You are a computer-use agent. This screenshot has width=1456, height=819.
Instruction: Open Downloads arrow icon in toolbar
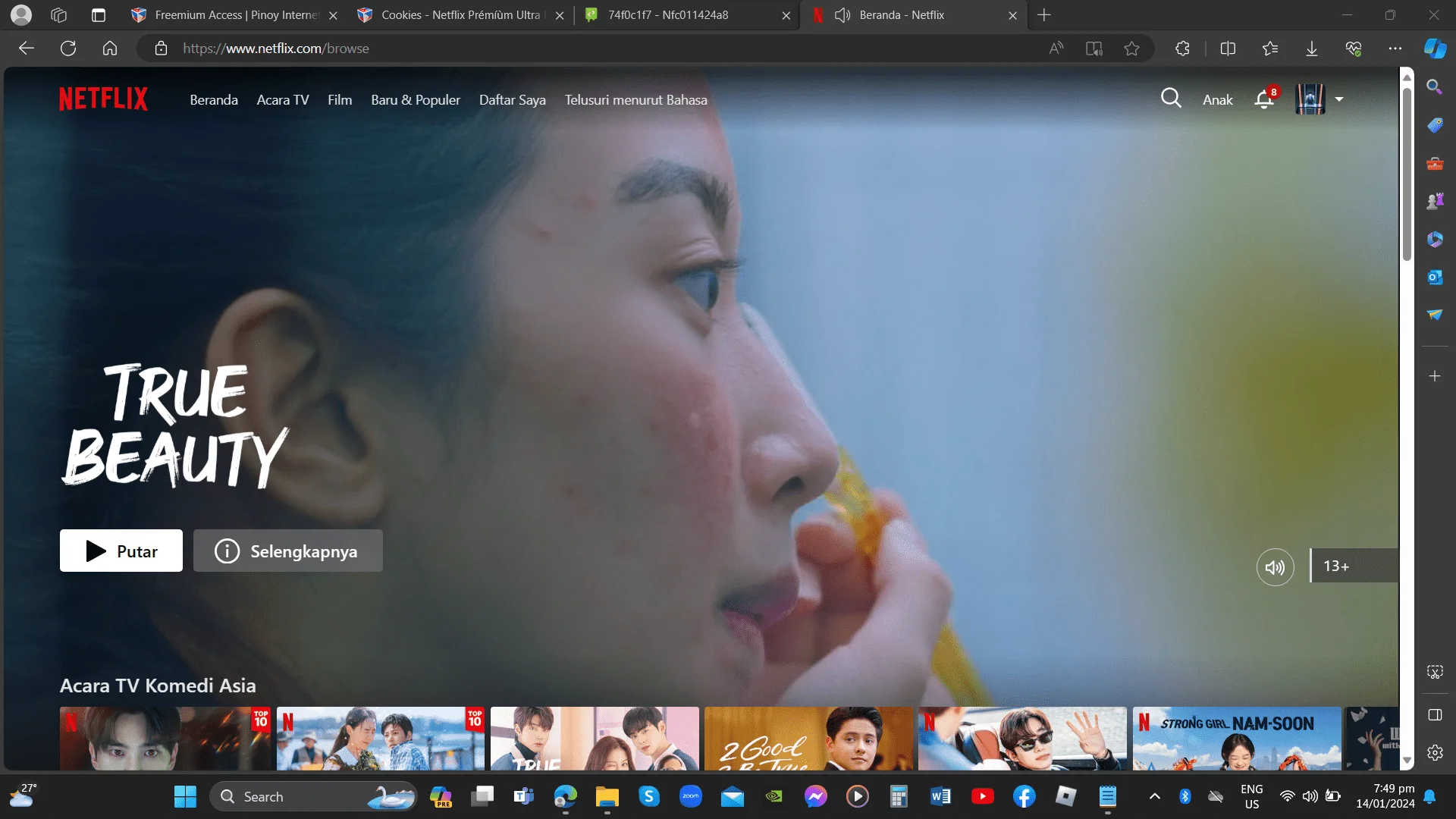[1312, 49]
